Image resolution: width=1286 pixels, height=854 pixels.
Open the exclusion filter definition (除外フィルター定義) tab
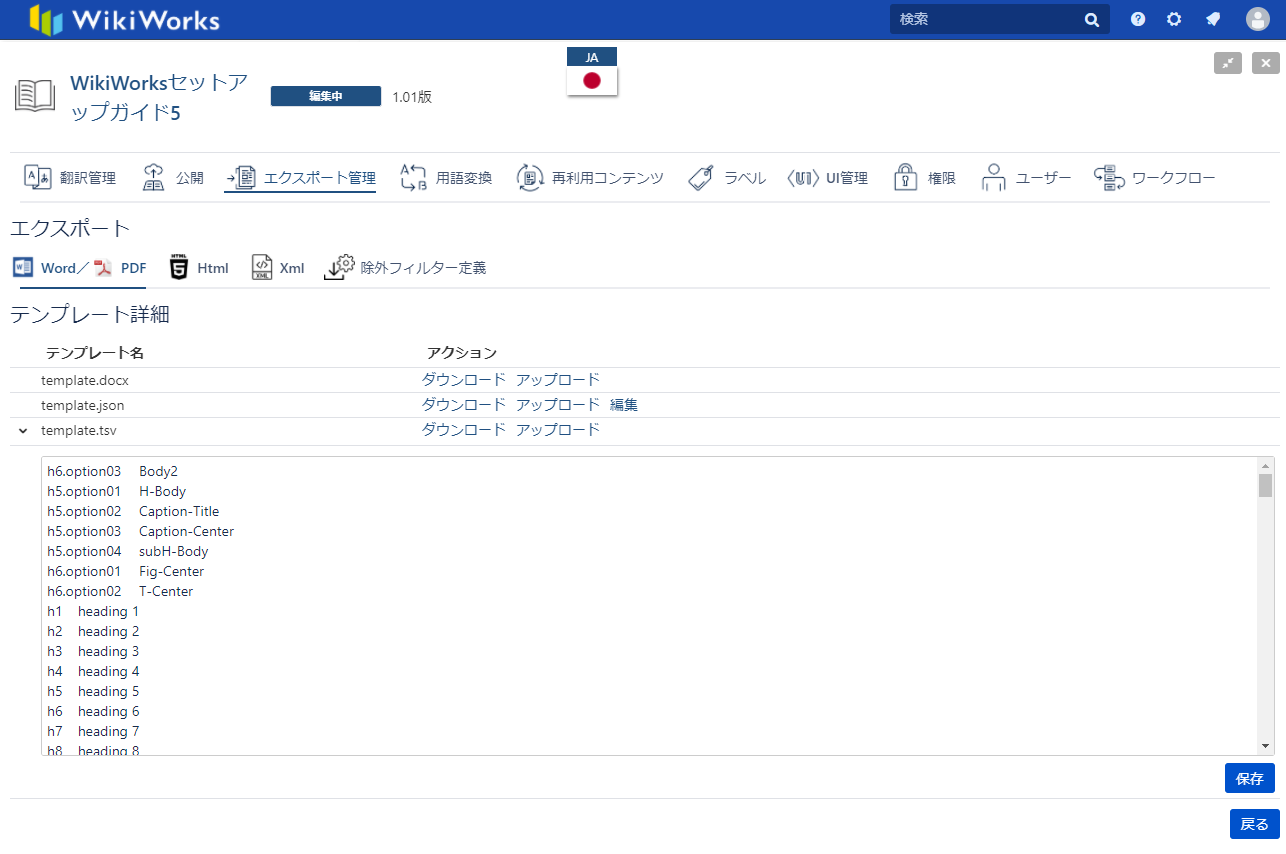(405, 268)
